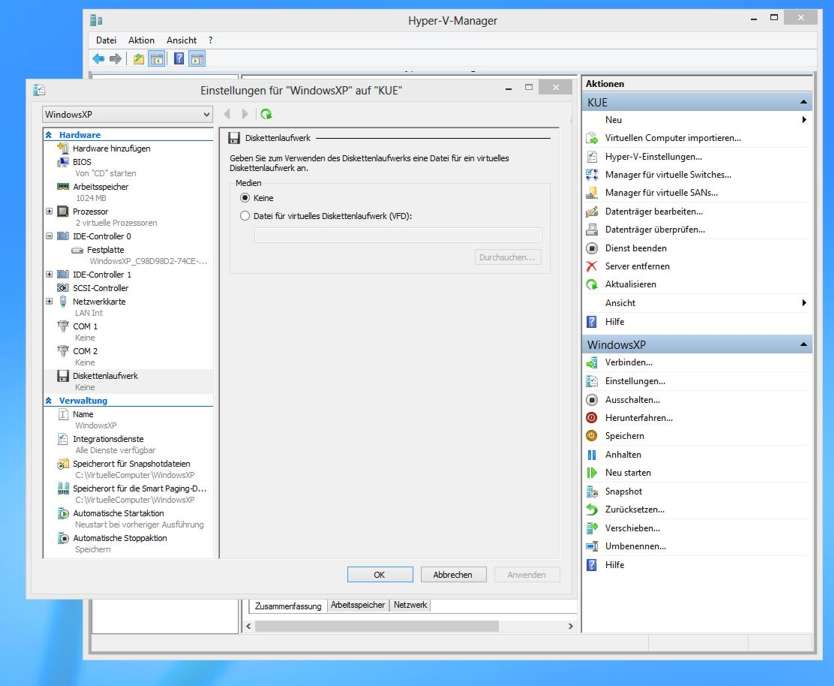The width and height of the screenshot is (834, 686).
Task: Click the Datenträger bearbeiten icon
Action: pyautogui.click(x=591, y=212)
